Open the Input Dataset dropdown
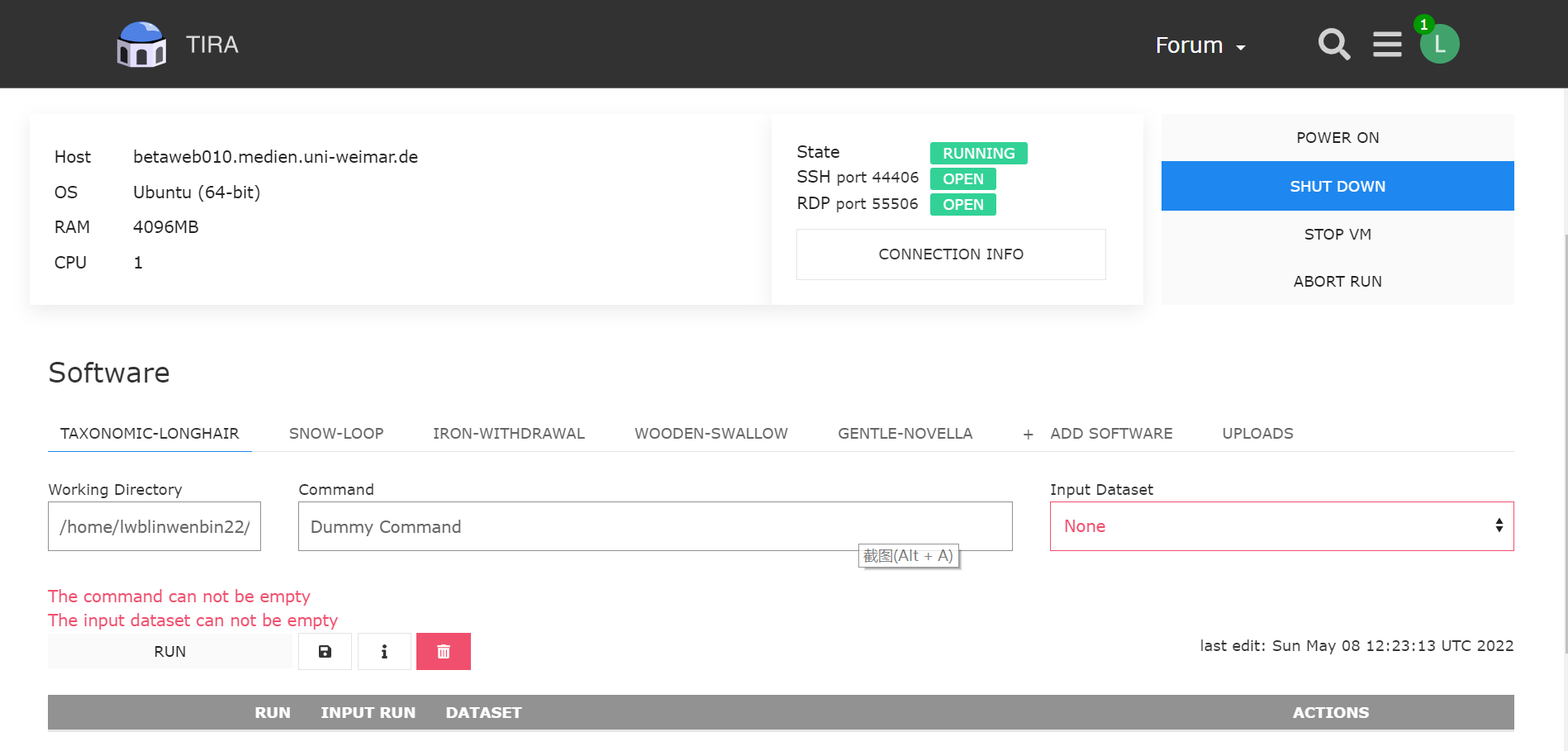Image resolution: width=1568 pixels, height=751 pixels. (x=1281, y=526)
